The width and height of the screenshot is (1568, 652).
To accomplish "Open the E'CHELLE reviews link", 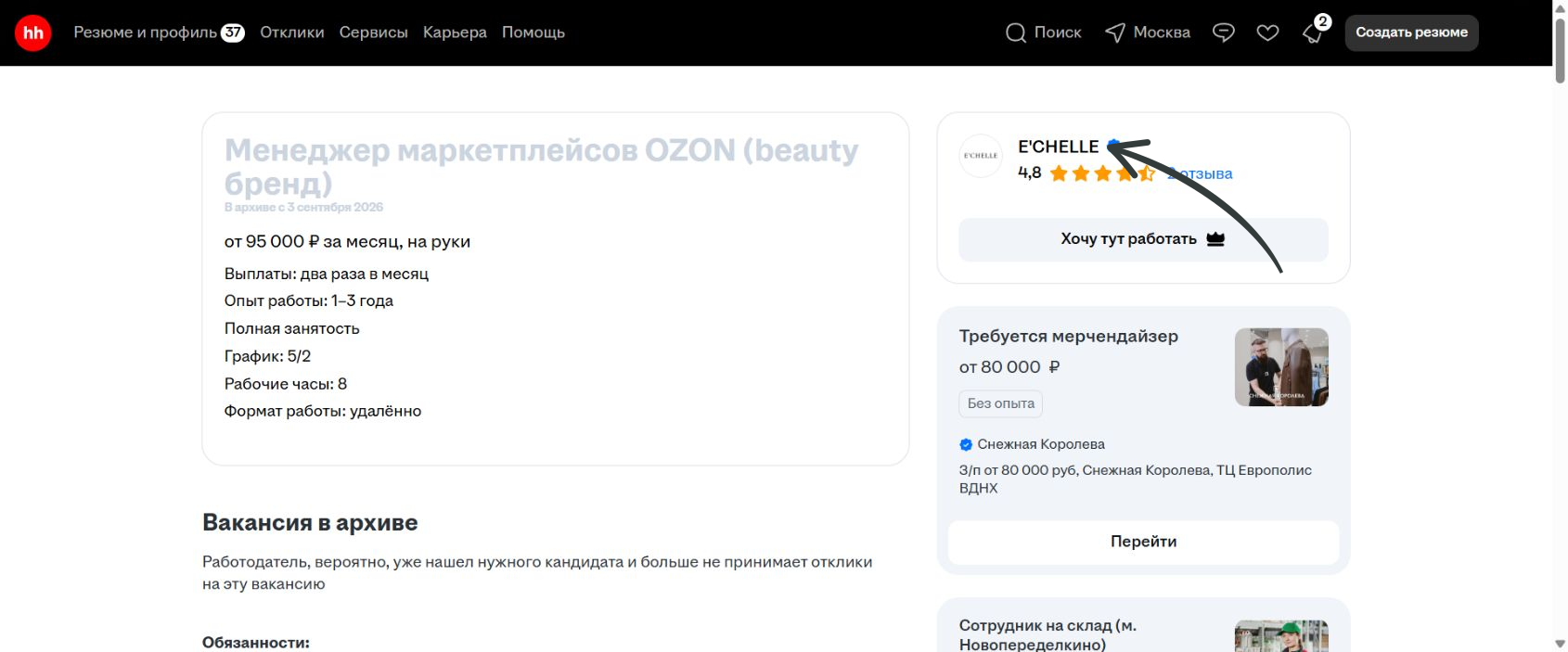I will tap(1201, 173).
